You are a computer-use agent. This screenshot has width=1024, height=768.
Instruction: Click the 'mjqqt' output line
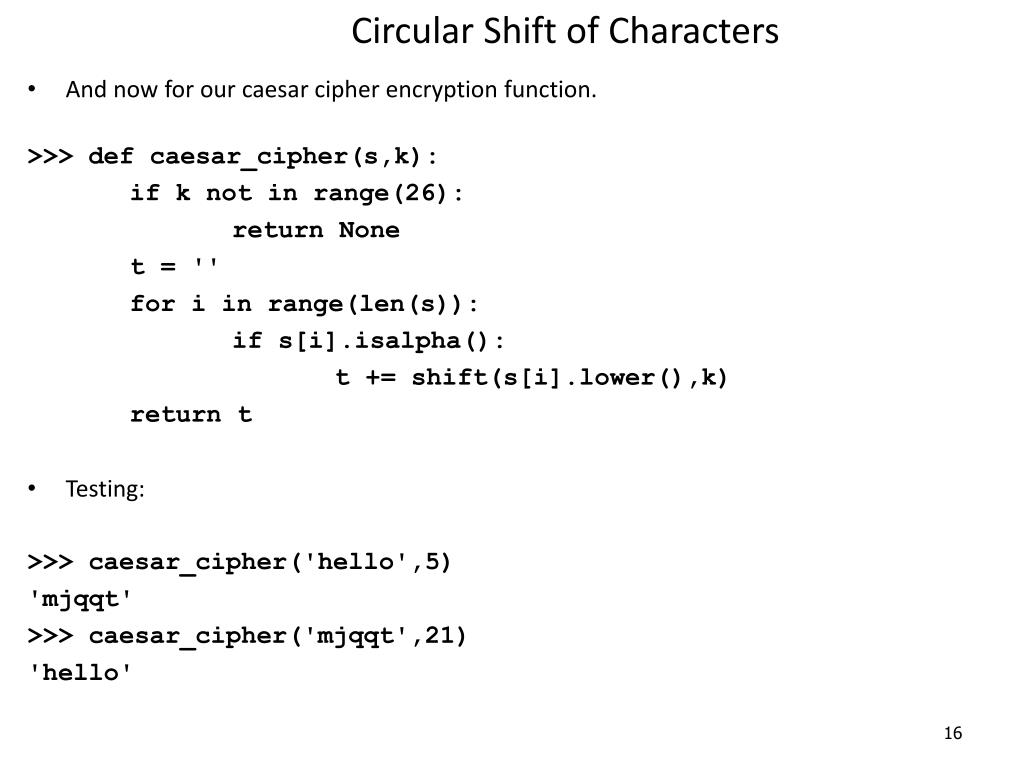(80, 600)
